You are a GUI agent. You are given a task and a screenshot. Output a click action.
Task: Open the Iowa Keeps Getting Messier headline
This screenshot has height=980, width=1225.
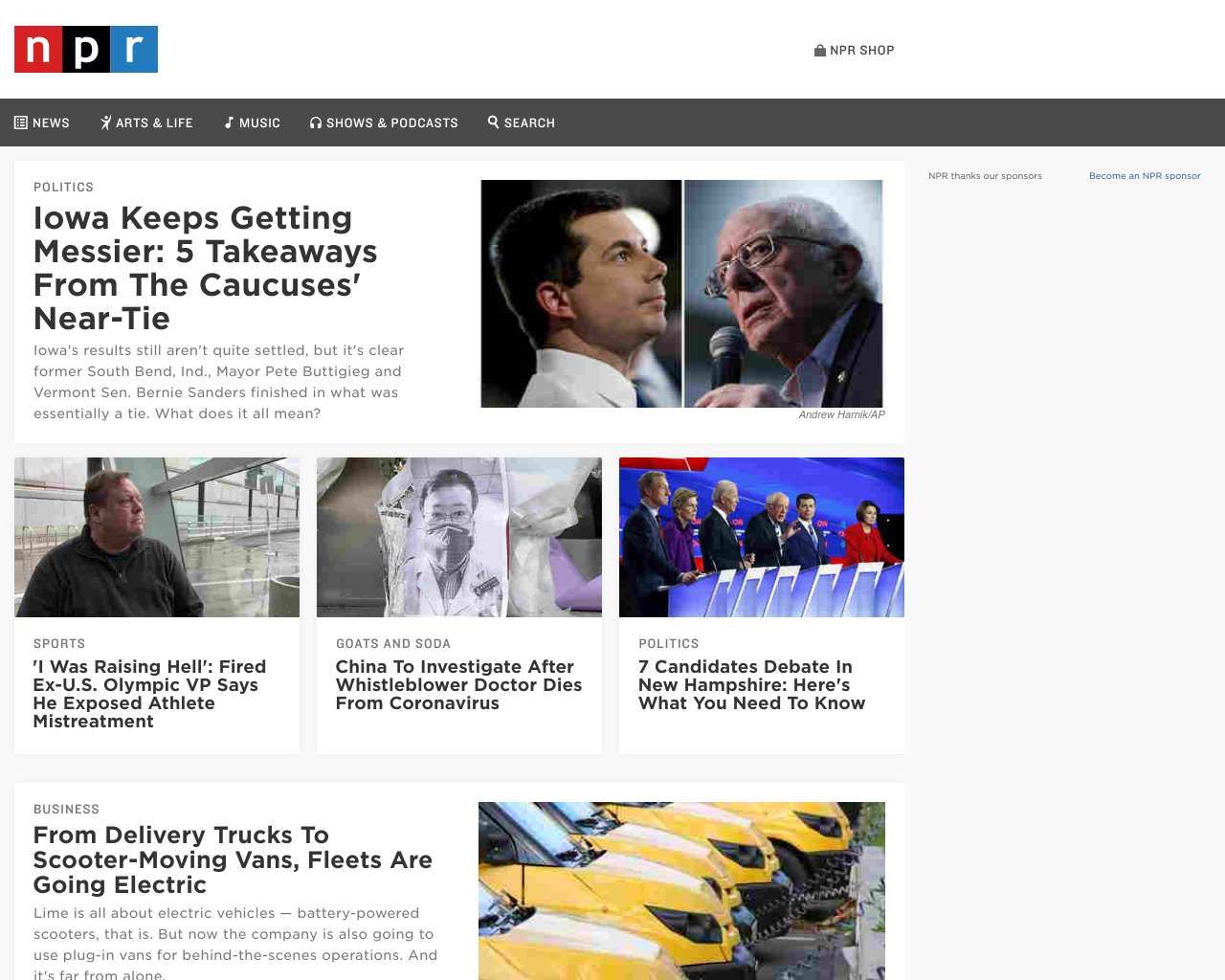click(206, 268)
